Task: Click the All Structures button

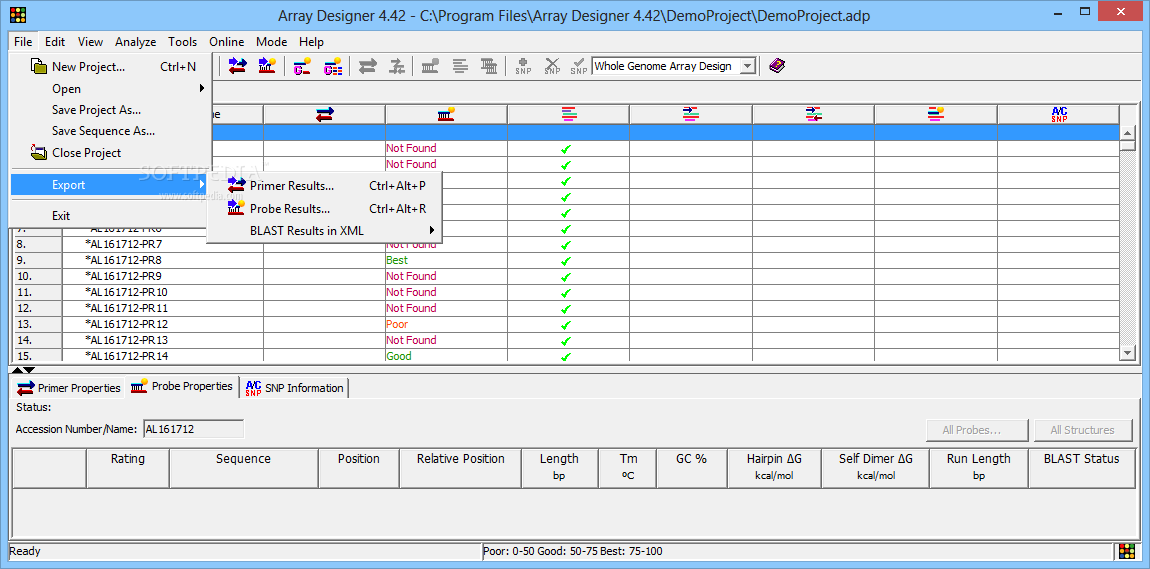Action: point(1083,430)
